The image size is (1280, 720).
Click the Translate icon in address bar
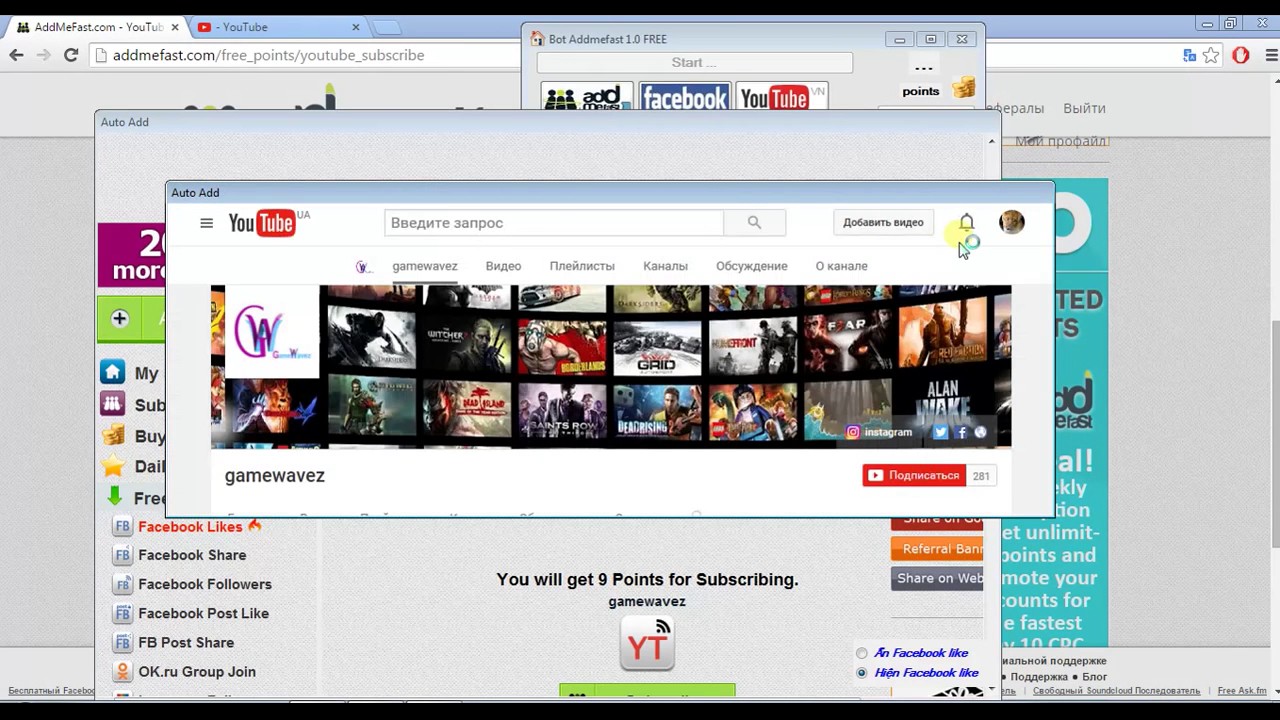pos(1189,56)
